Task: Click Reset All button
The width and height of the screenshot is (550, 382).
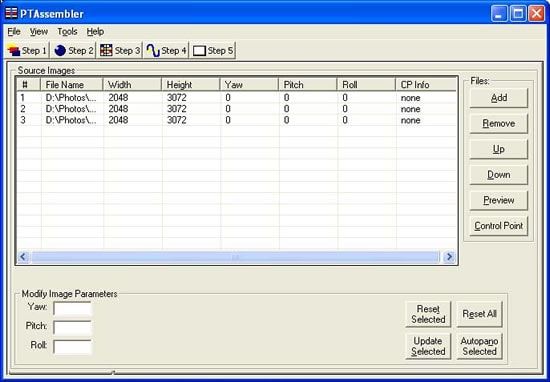Action: pyautogui.click(x=479, y=314)
